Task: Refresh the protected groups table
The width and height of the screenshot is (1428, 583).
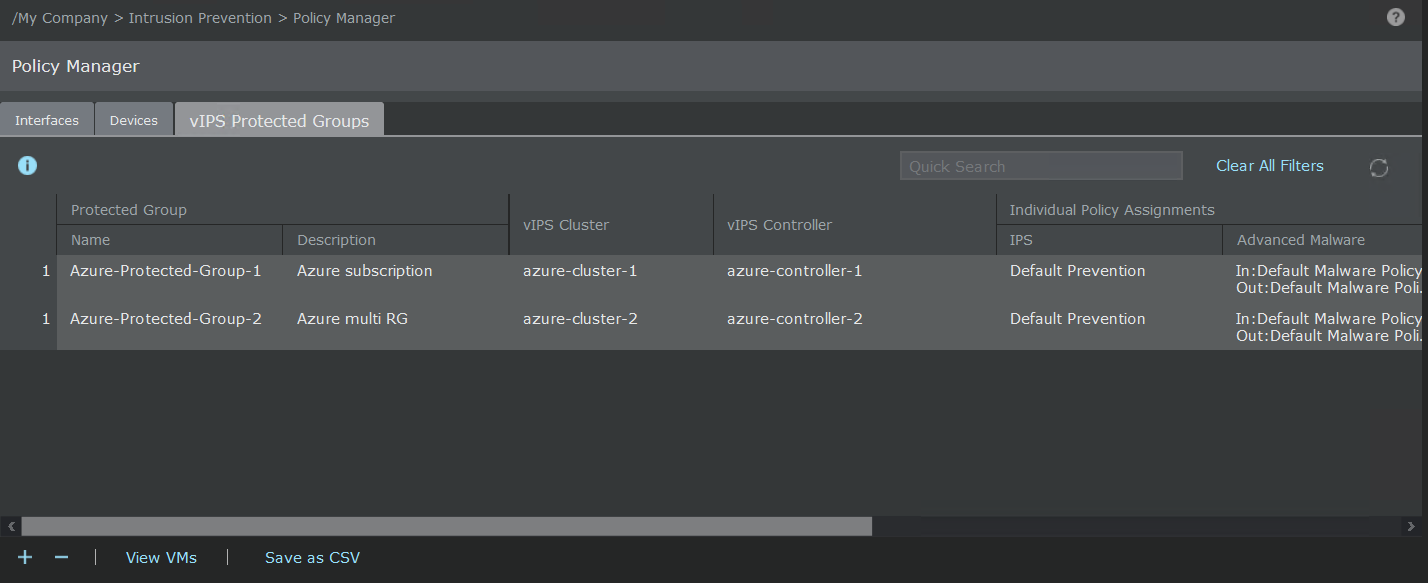Action: click(x=1379, y=168)
